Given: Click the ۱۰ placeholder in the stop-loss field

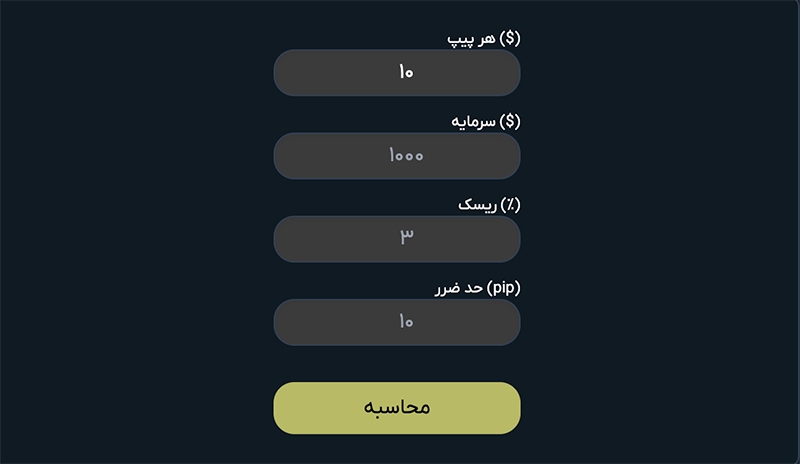Looking at the screenshot, I should (405, 322).
